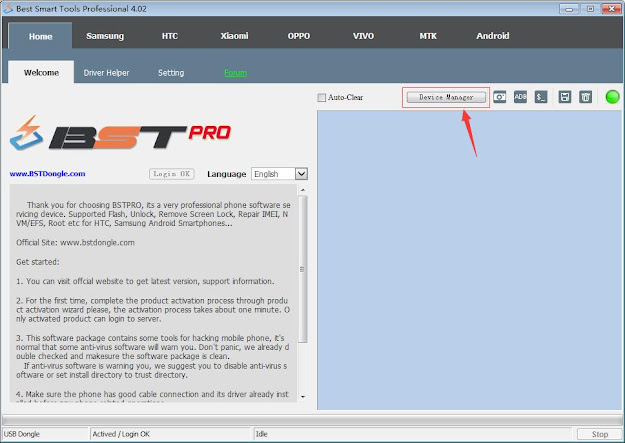Click the welcome text scrollbar up arrow

(x=303, y=190)
